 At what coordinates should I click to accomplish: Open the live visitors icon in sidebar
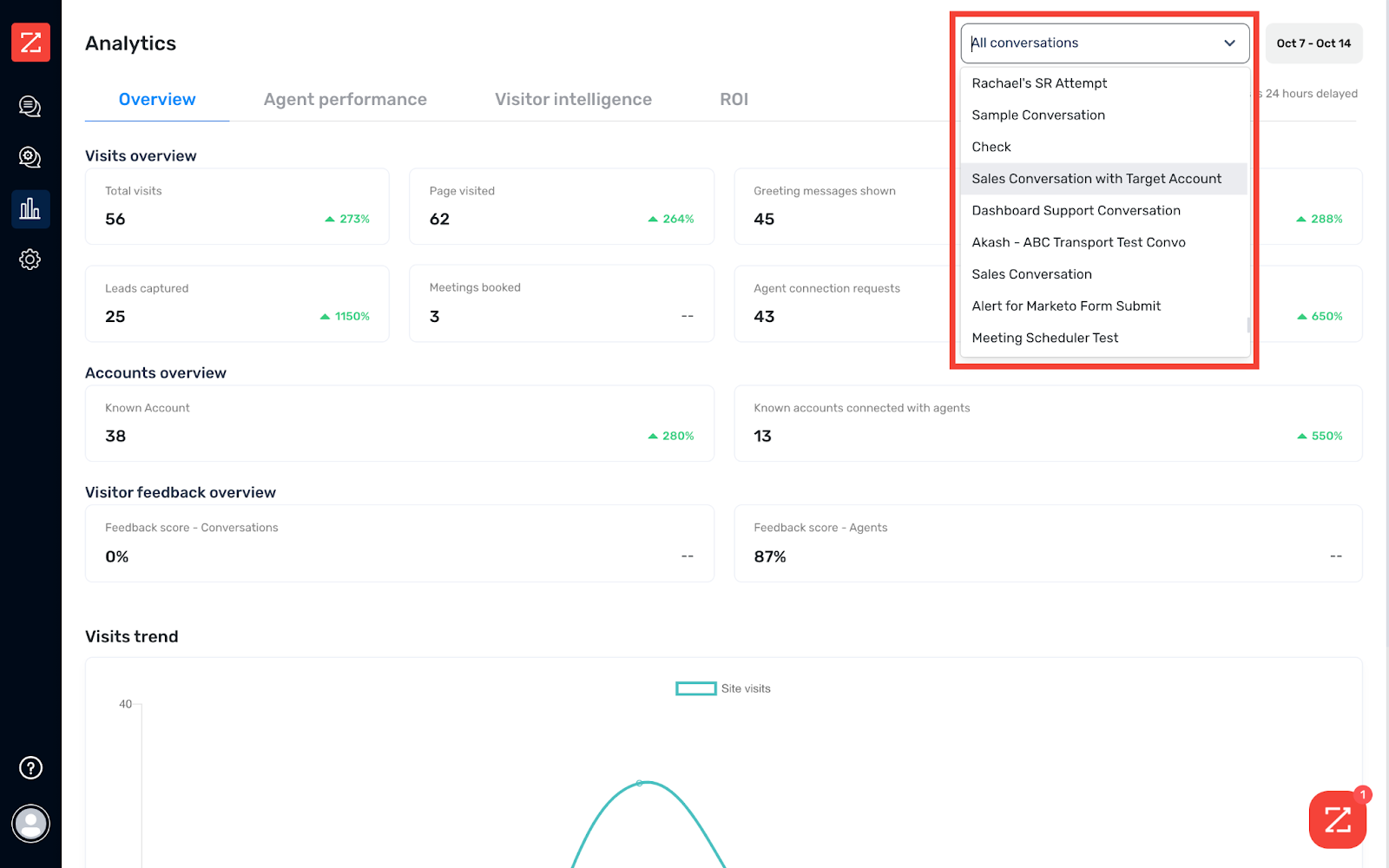30,157
